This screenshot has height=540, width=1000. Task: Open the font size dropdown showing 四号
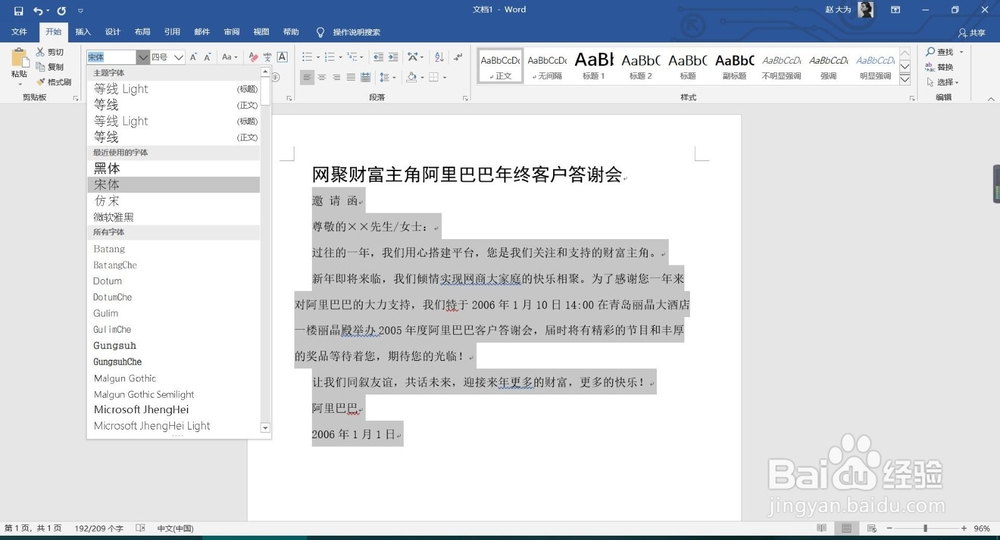click(179, 57)
